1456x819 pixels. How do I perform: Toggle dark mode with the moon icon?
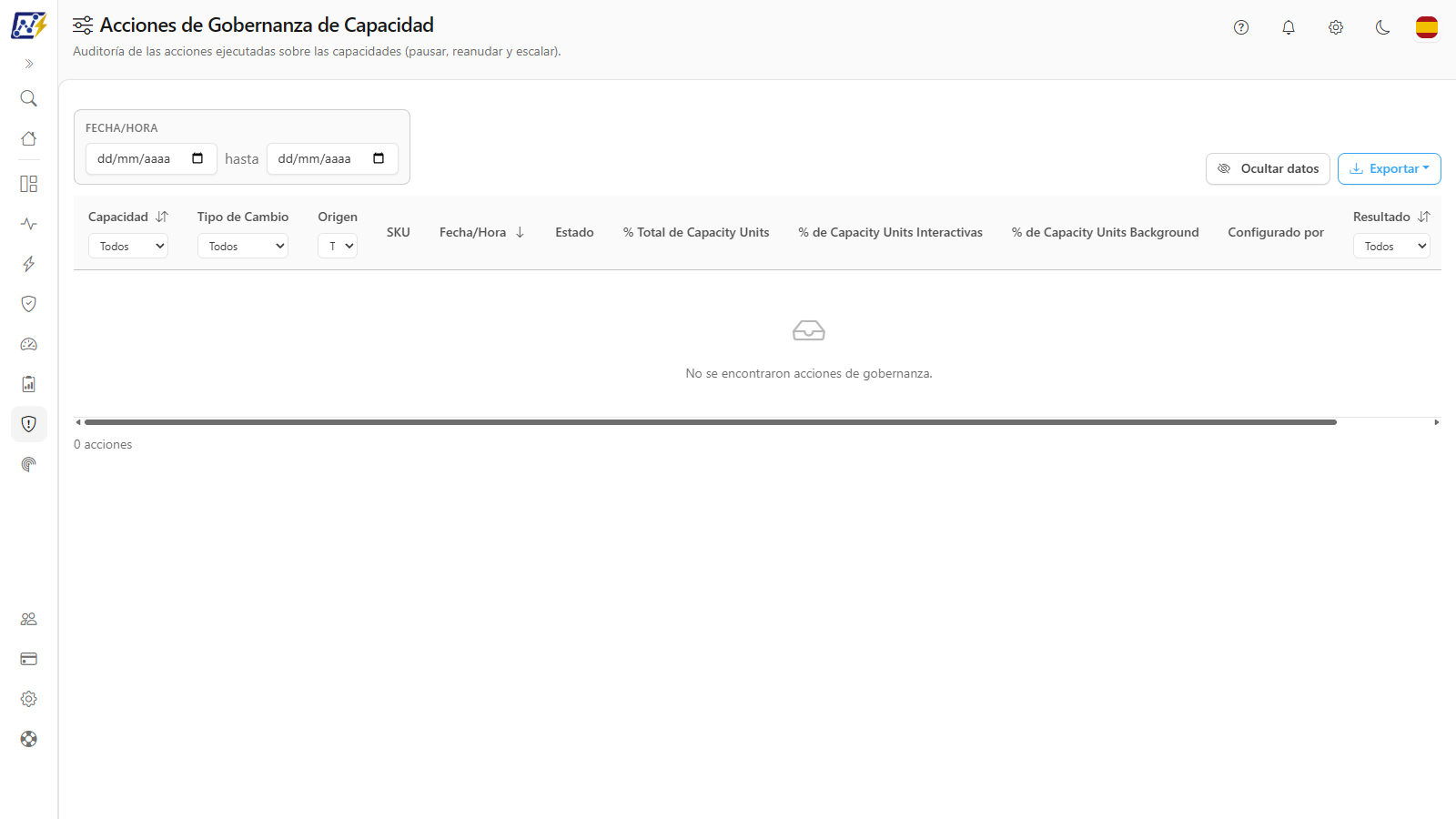coord(1383,27)
